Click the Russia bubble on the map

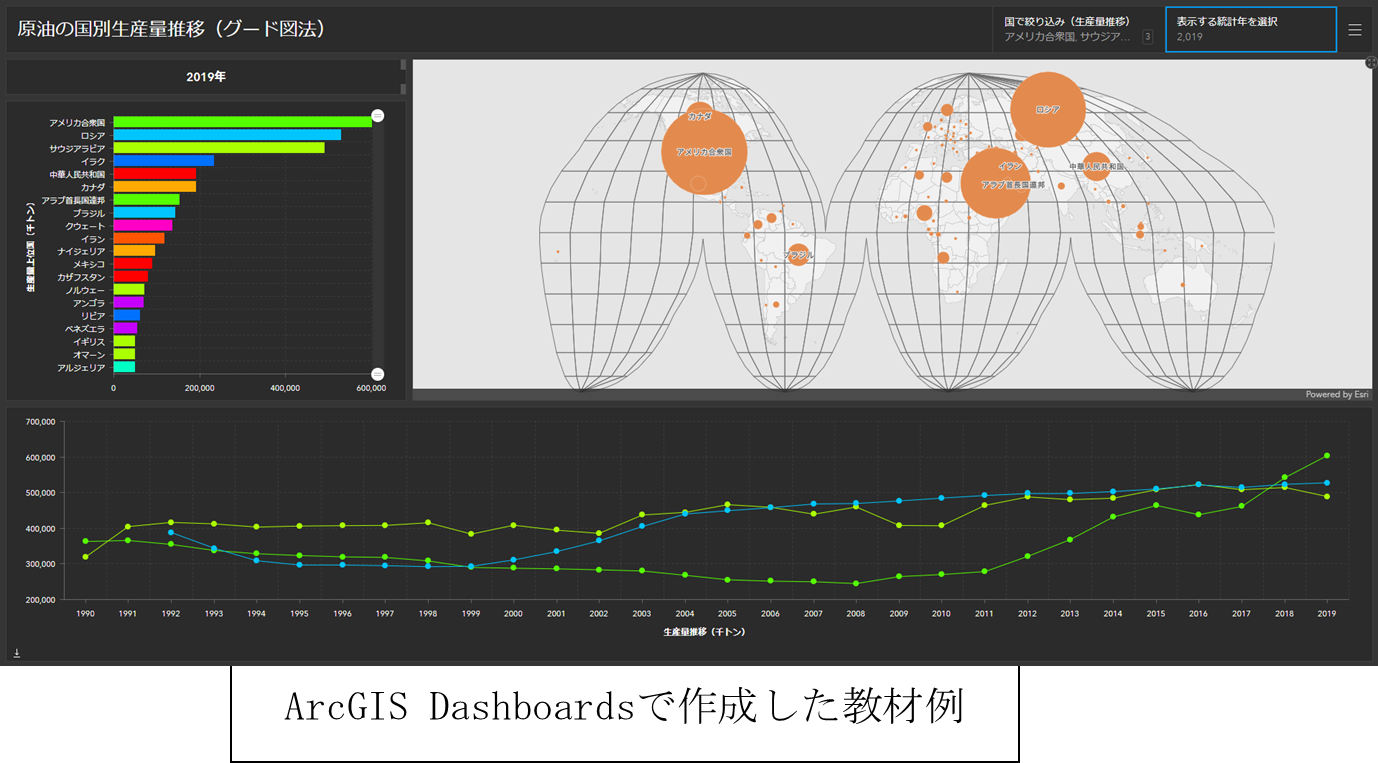coord(1047,110)
